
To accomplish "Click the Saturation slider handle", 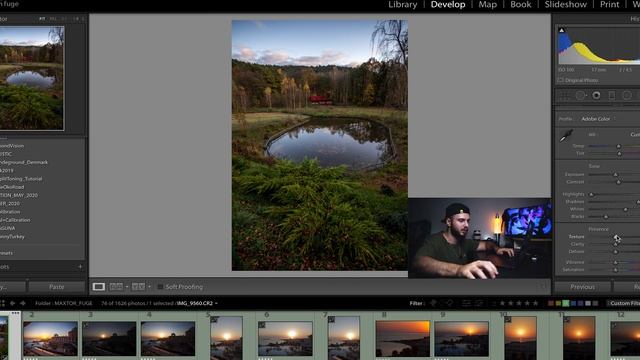I will click(x=616, y=270).
